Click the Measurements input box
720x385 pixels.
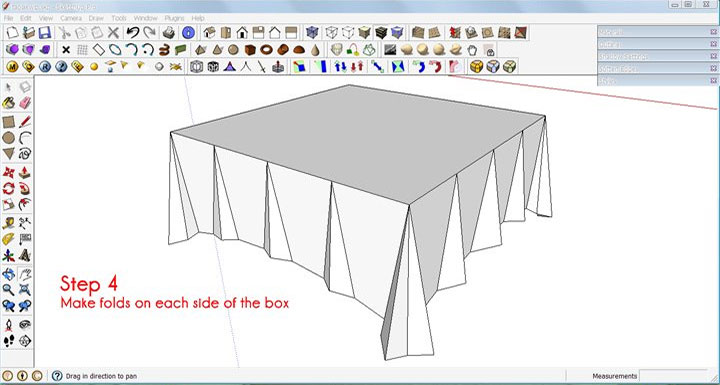point(673,375)
